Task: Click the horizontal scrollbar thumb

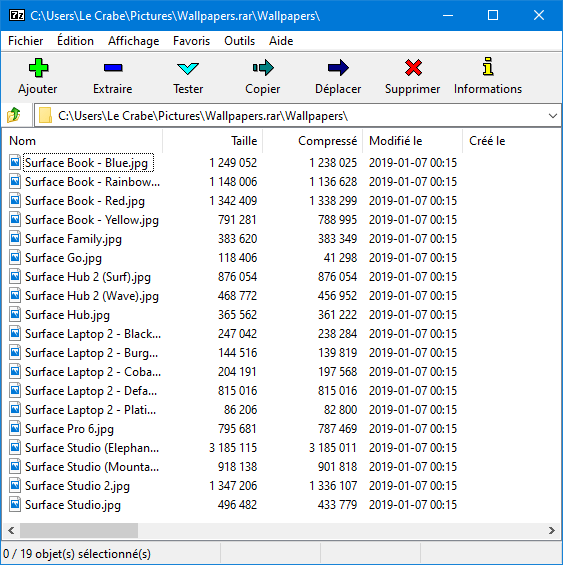Action: point(79,530)
